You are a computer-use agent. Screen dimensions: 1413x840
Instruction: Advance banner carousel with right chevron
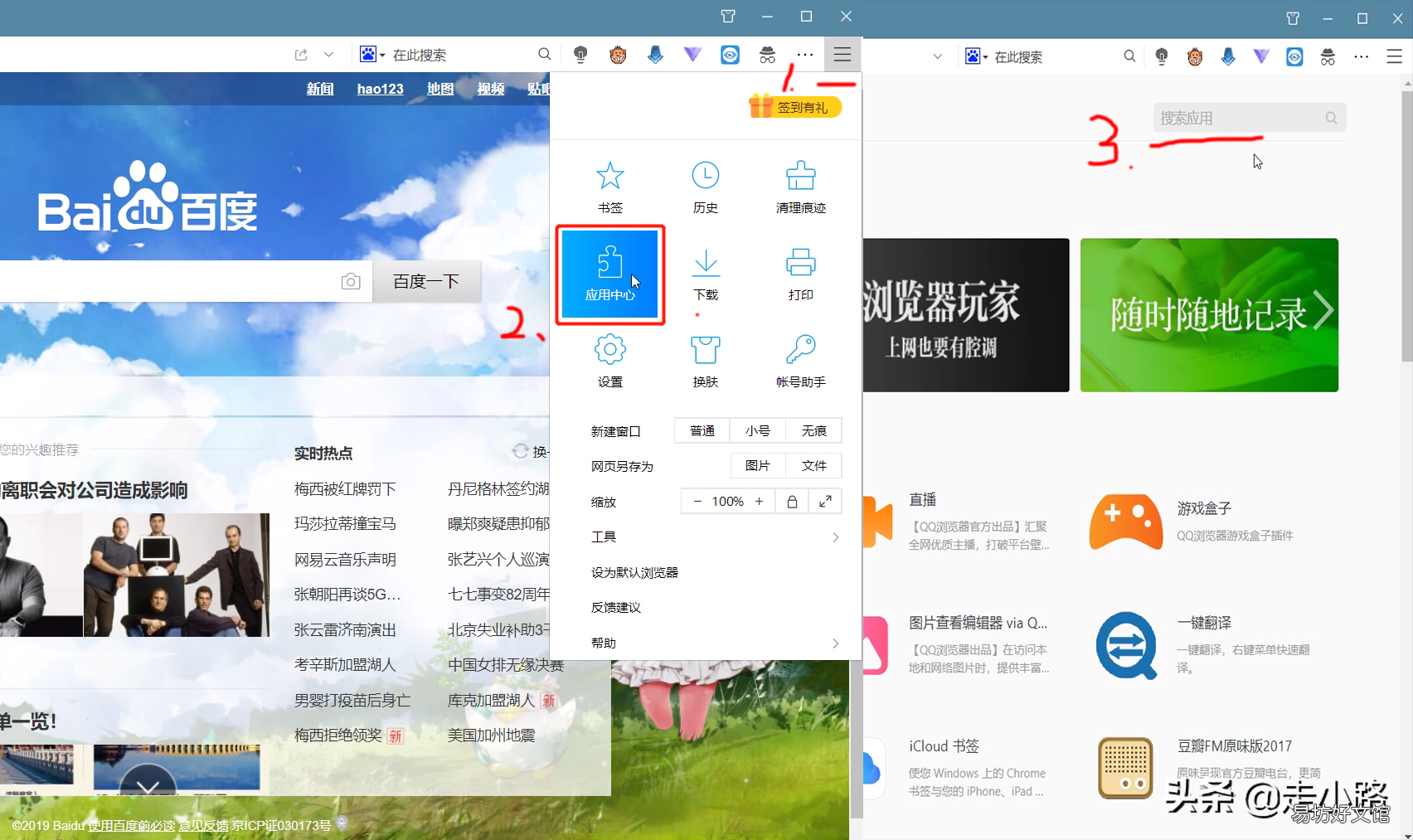1324,312
